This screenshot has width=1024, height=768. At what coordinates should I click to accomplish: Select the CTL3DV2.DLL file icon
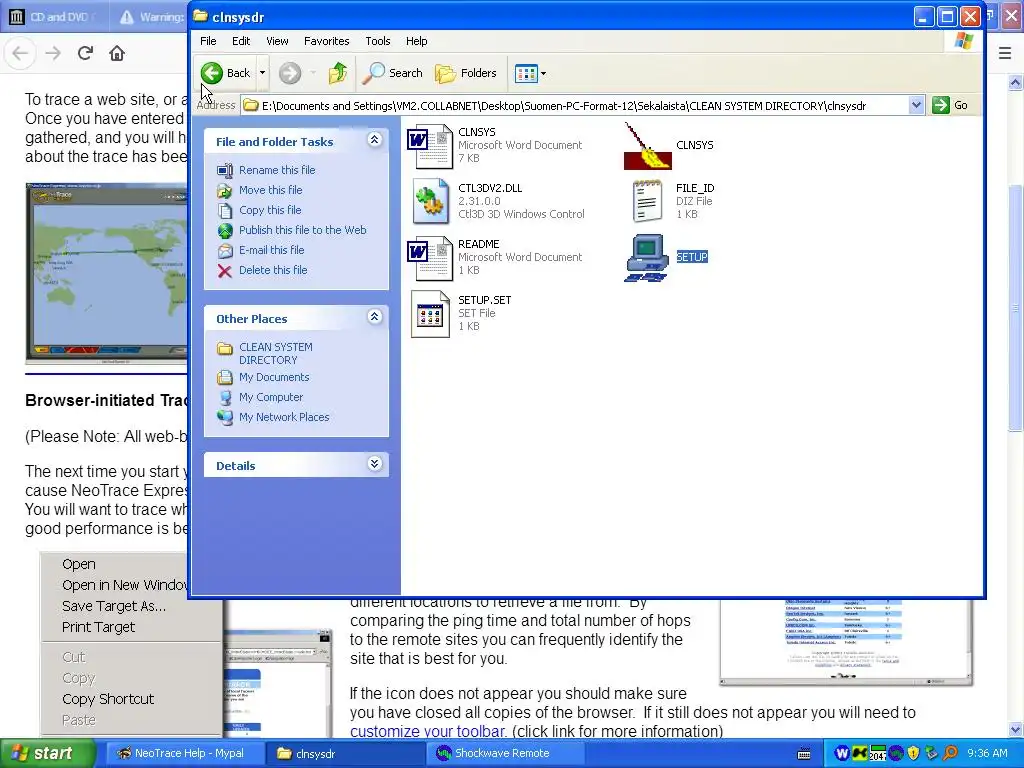pos(431,201)
